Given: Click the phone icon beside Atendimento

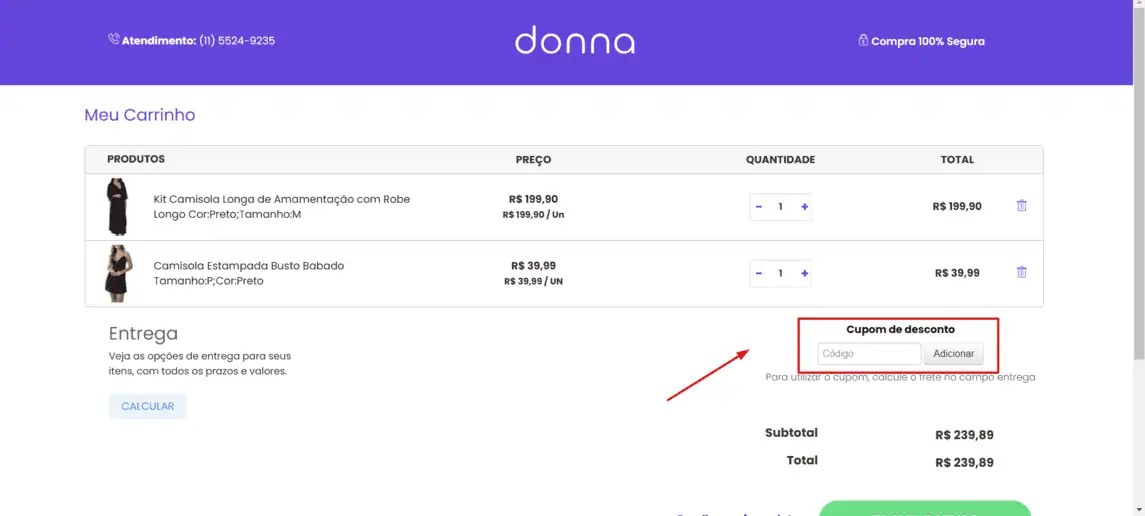Looking at the screenshot, I should pos(113,39).
